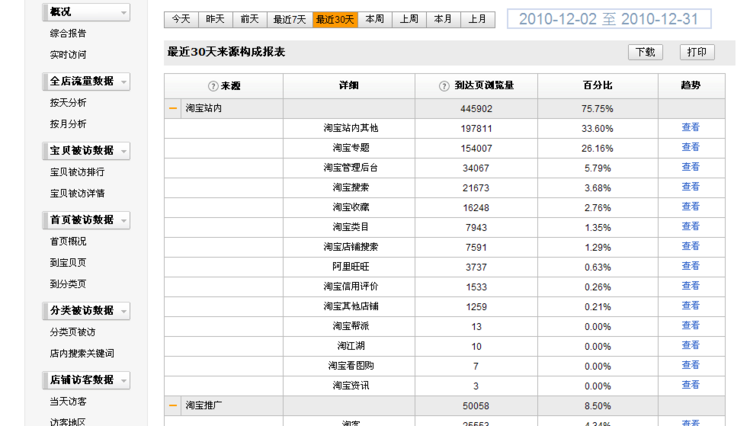Image resolution: width=750 pixels, height=426 pixels.
Task: Expand the 宝贝被访数据 section dropdown
Action: click(124, 151)
